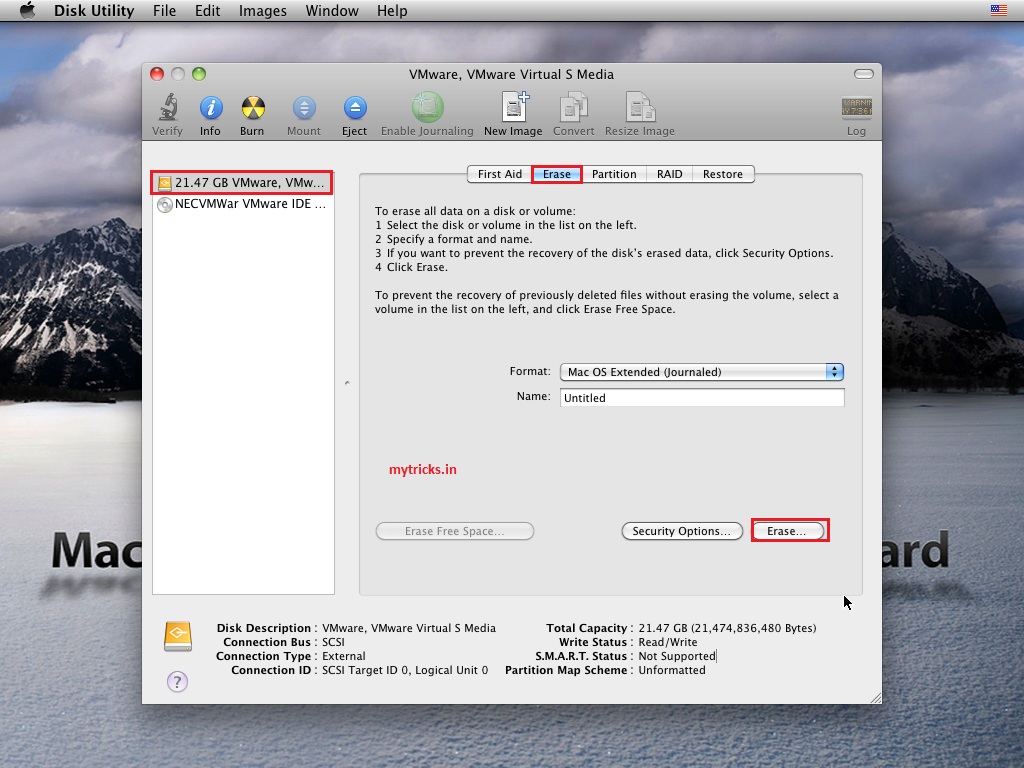Open Security Options
This screenshot has height=768, width=1024.
[682, 531]
